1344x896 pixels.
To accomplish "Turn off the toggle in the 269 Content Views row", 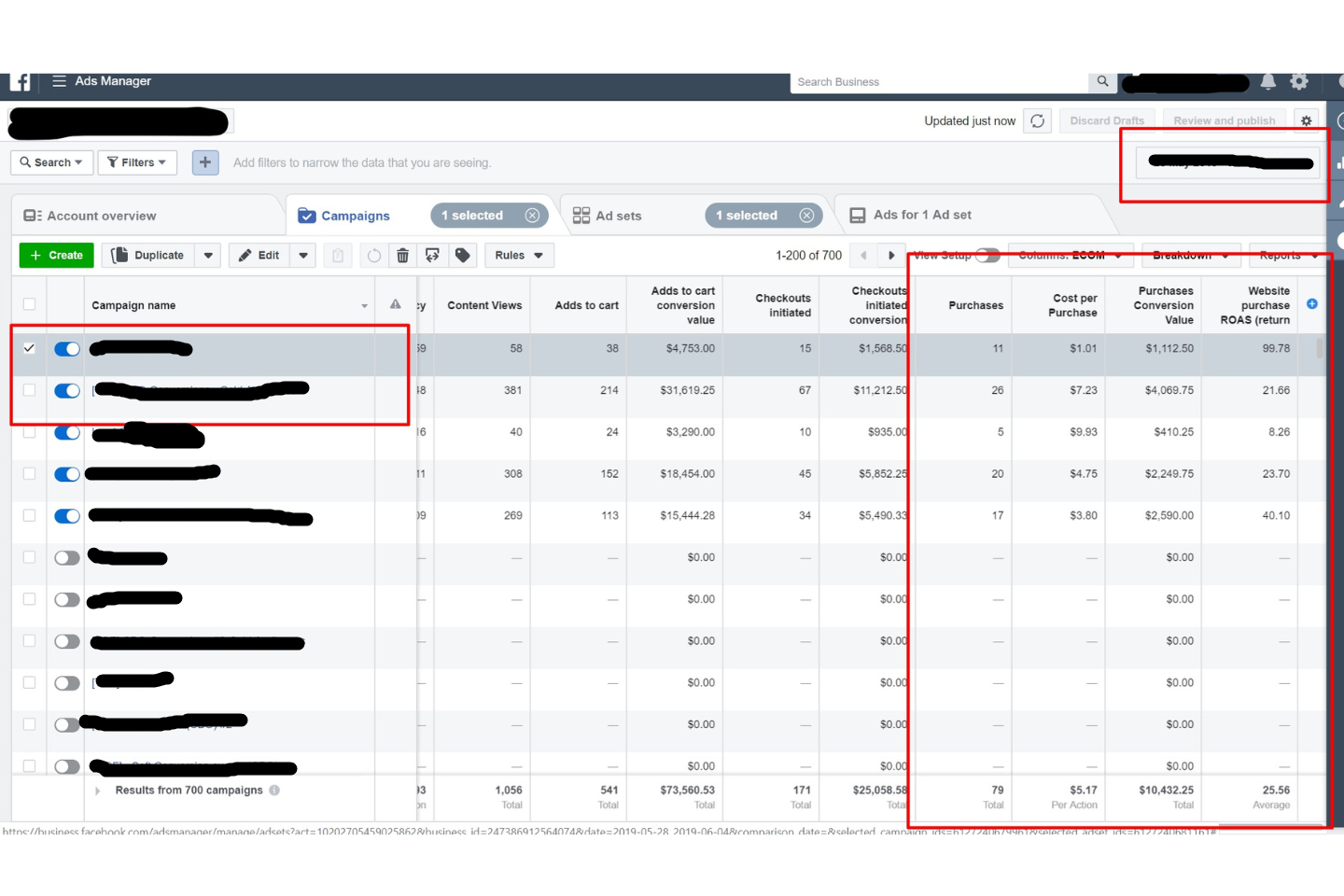I will point(67,516).
